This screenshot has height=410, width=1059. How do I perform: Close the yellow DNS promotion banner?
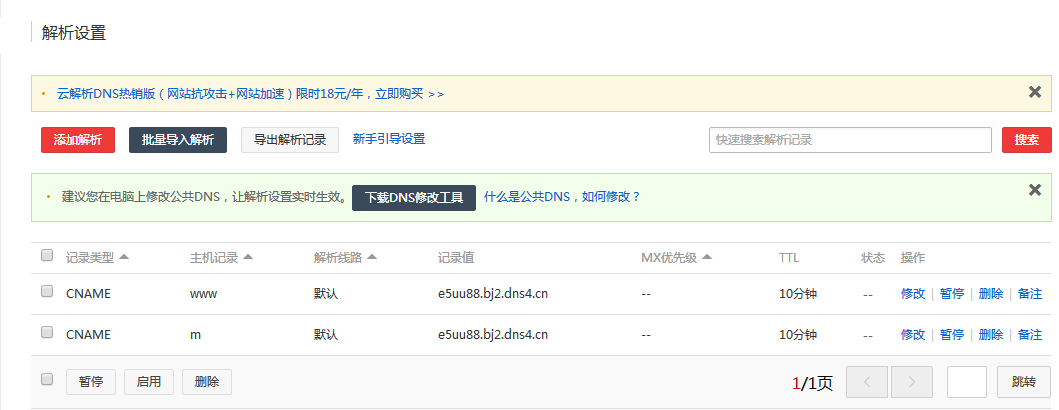1035,92
